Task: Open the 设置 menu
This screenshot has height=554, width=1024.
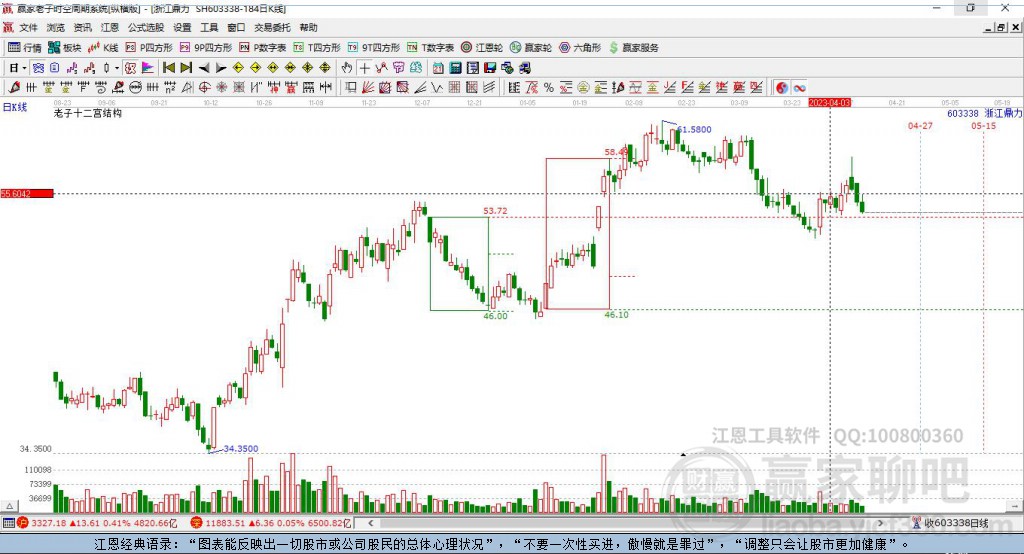Action: (x=182, y=27)
